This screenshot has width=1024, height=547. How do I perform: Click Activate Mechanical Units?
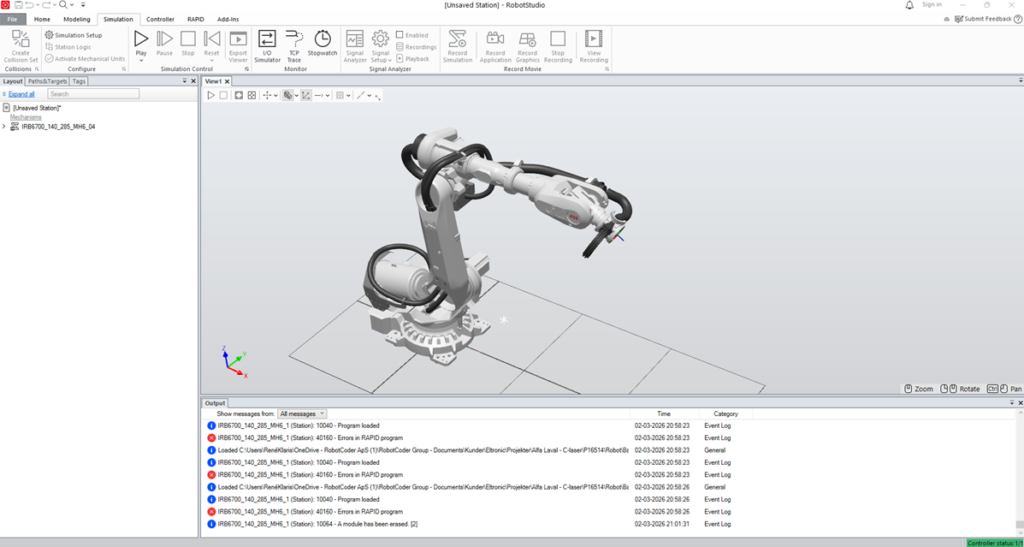85,59
